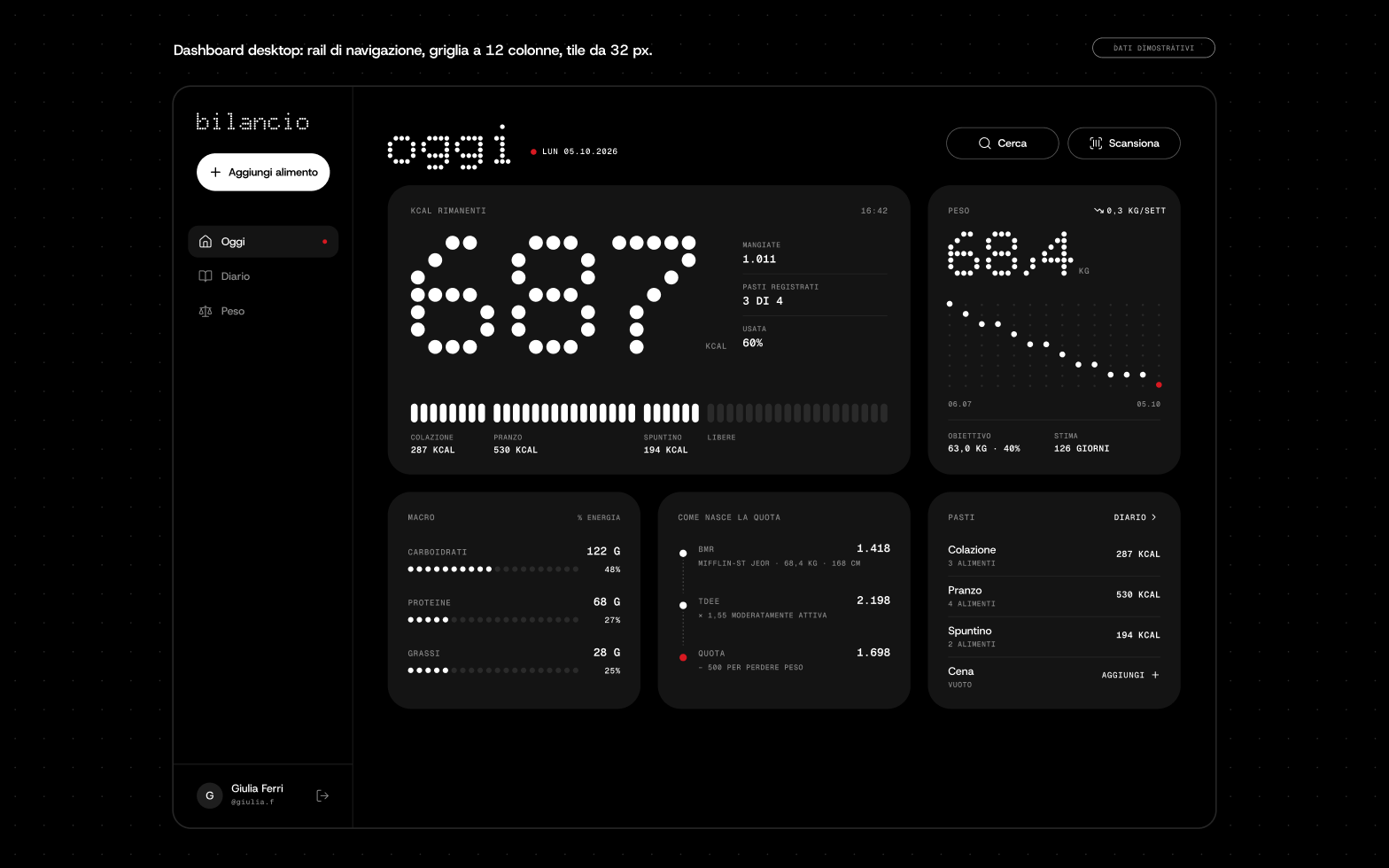Click the 530 KCAL Pranzo label under bar

click(516, 450)
